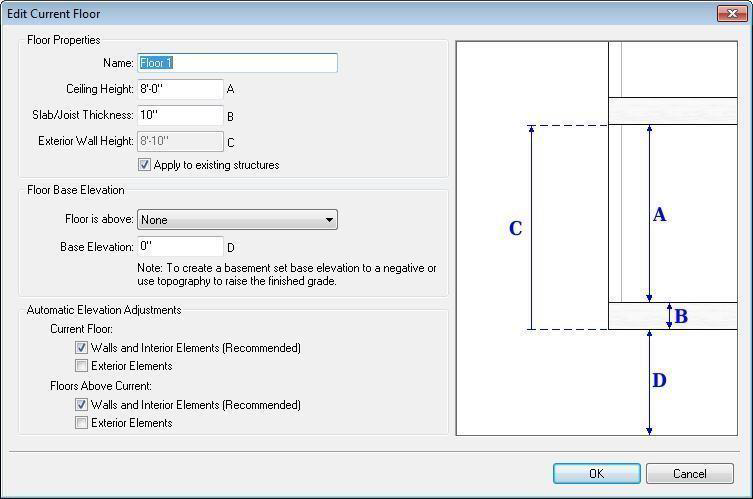Toggle Apply to existing structures checkbox

(x=144, y=165)
